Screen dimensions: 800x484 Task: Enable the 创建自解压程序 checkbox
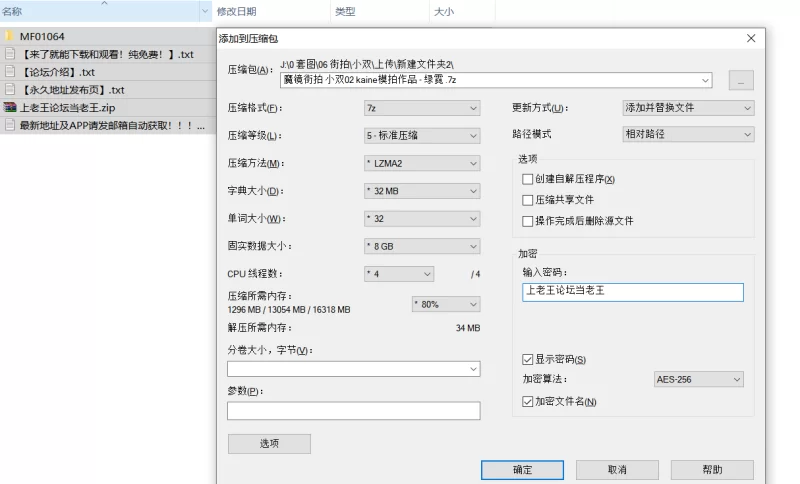coord(528,179)
